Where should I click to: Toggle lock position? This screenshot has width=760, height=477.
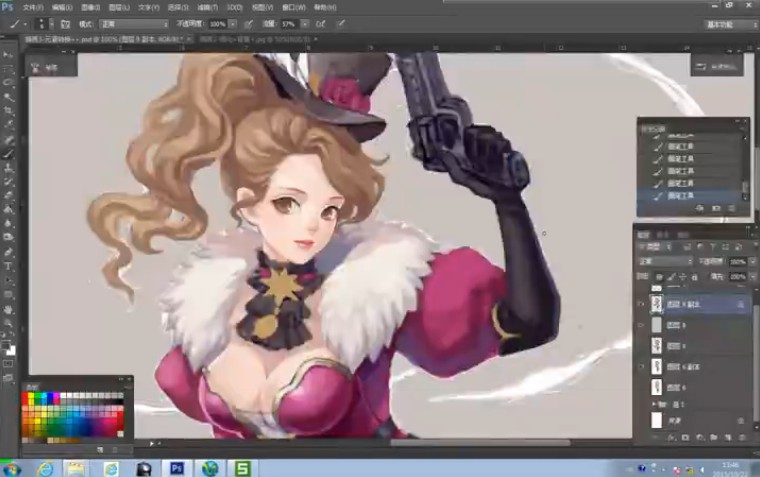coord(683,277)
